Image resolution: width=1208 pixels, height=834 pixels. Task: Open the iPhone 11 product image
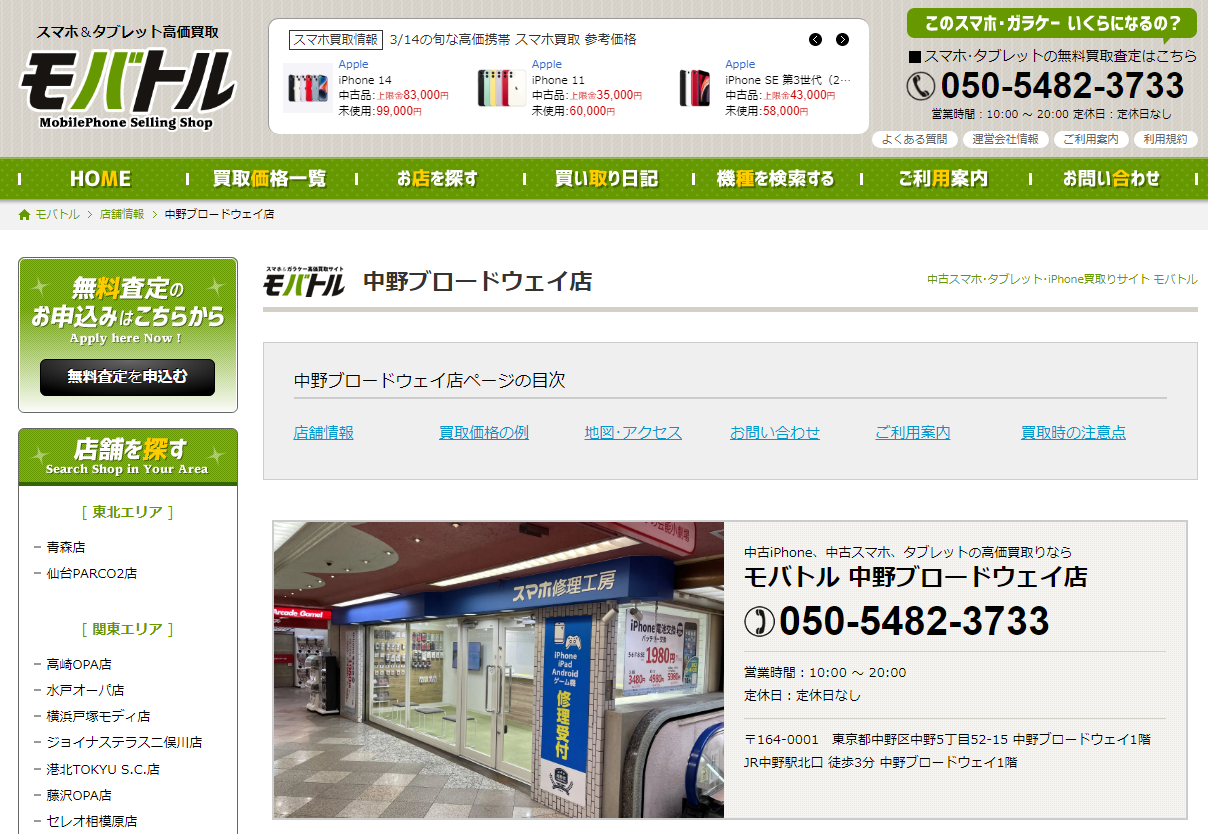click(x=501, y=88)
